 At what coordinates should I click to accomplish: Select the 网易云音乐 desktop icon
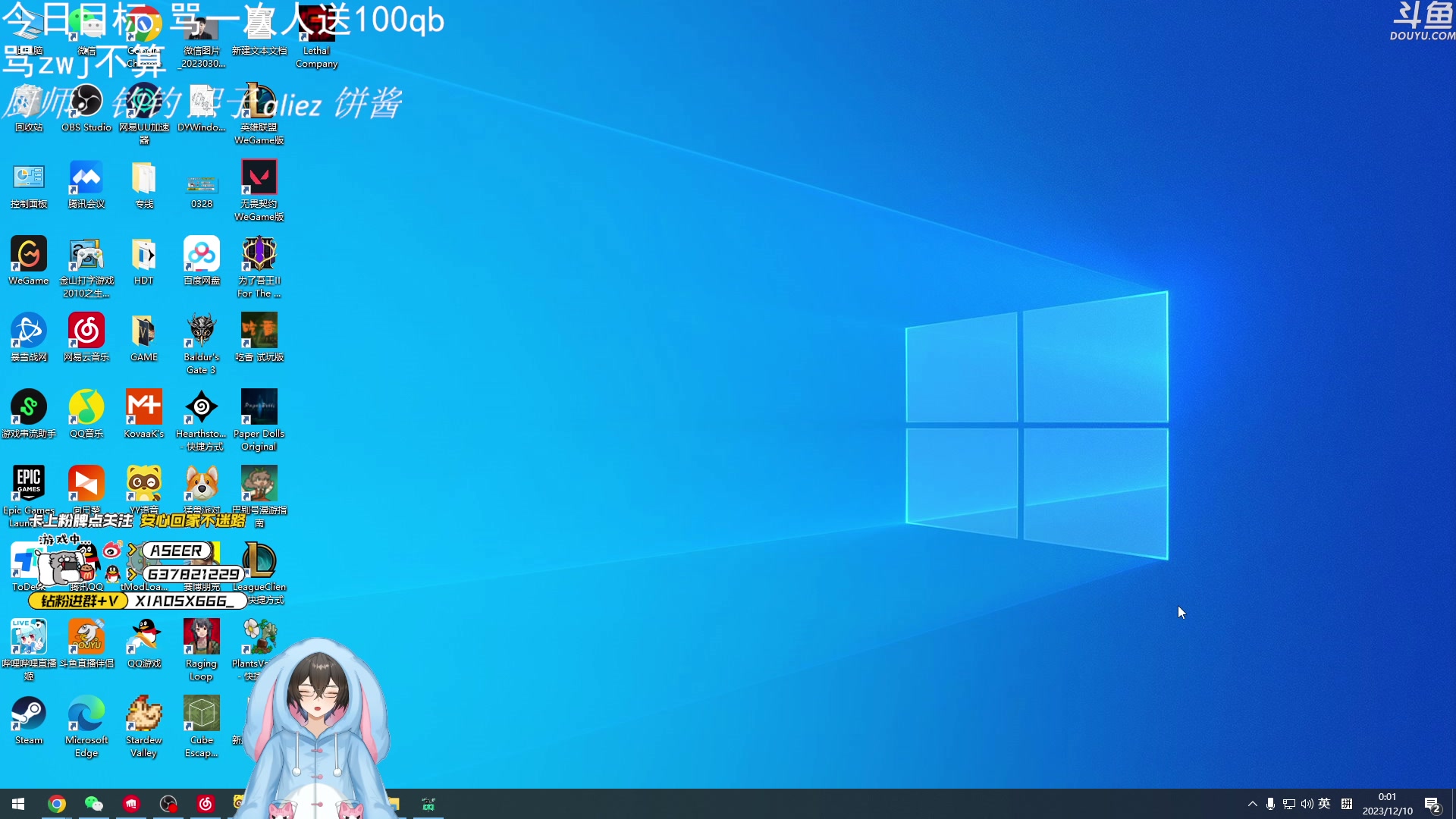[86, 338]
